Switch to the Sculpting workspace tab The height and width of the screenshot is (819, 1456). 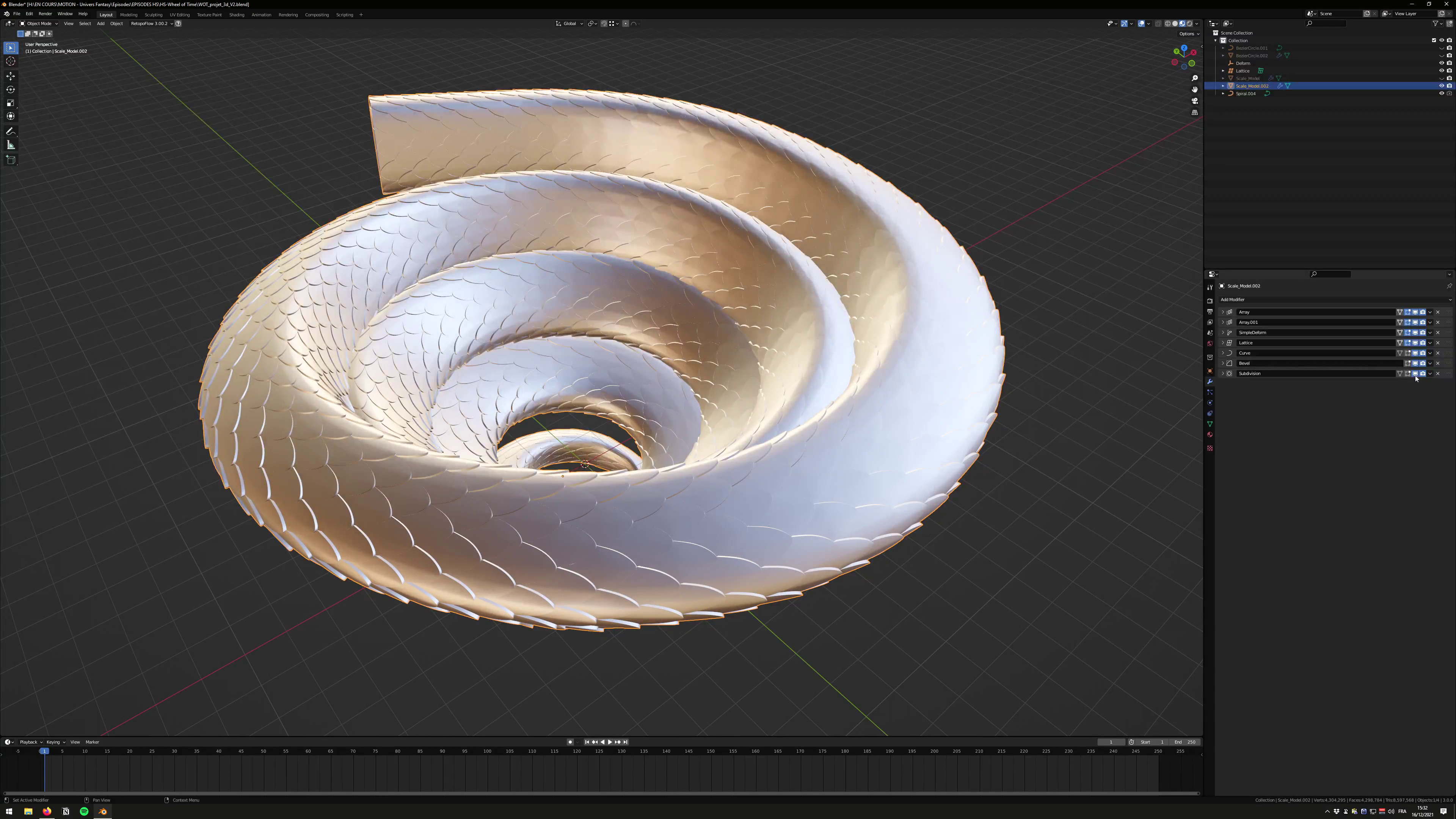click(153, 15)
